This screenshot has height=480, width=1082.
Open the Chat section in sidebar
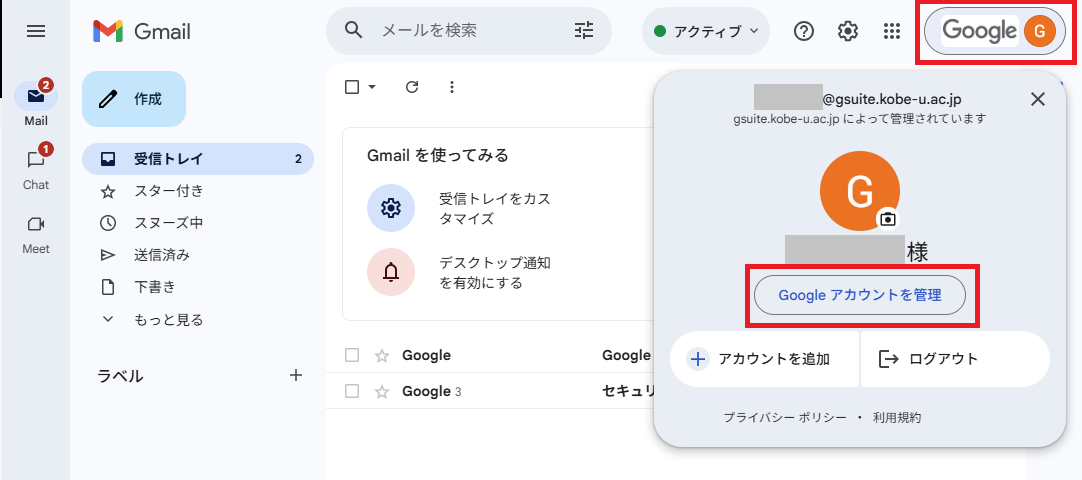coord(36,161)
